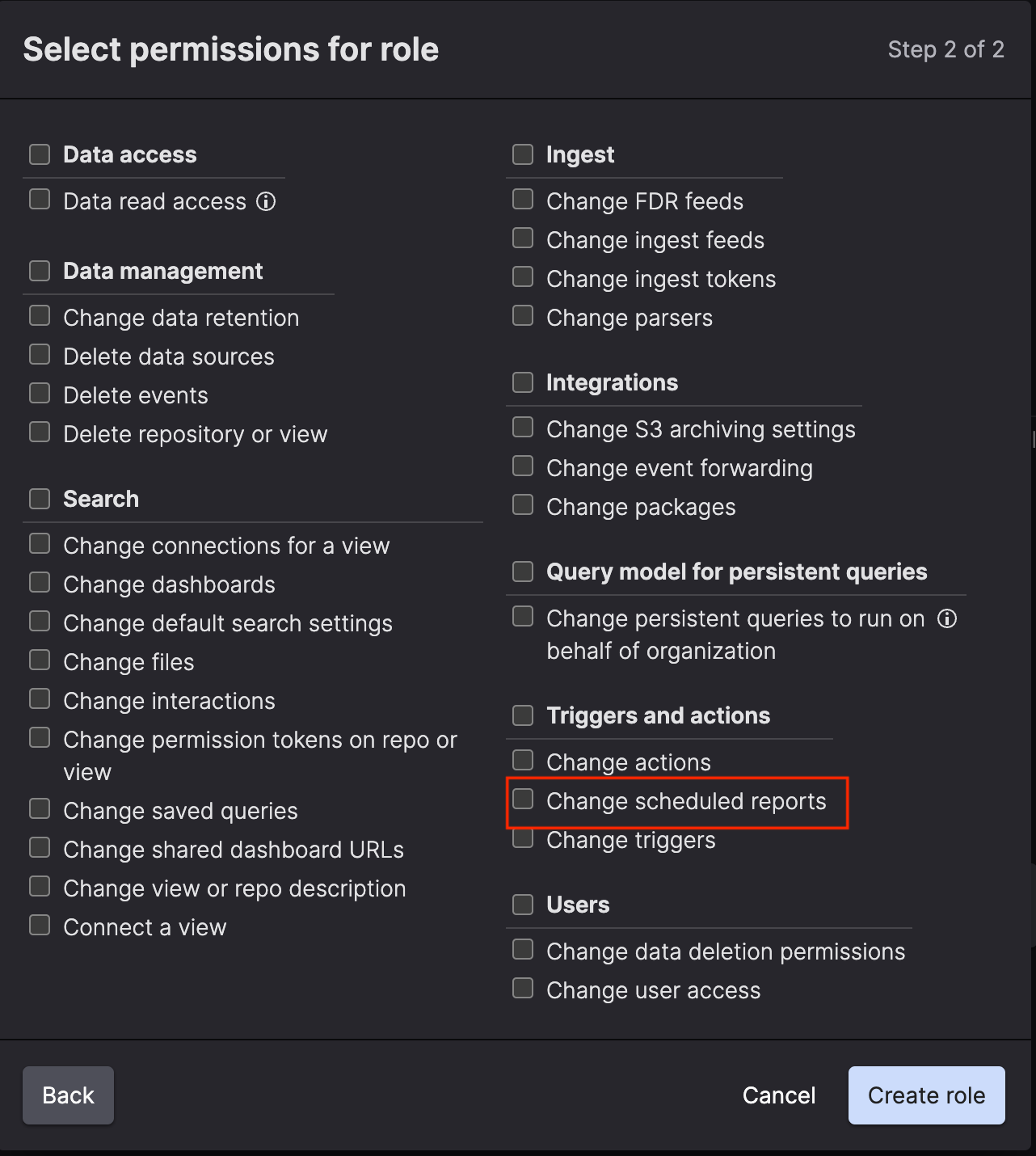Viewport: 1036px width, 1156px height.
Task: Select entire Ingest permission group
Action: pos(524,154)
